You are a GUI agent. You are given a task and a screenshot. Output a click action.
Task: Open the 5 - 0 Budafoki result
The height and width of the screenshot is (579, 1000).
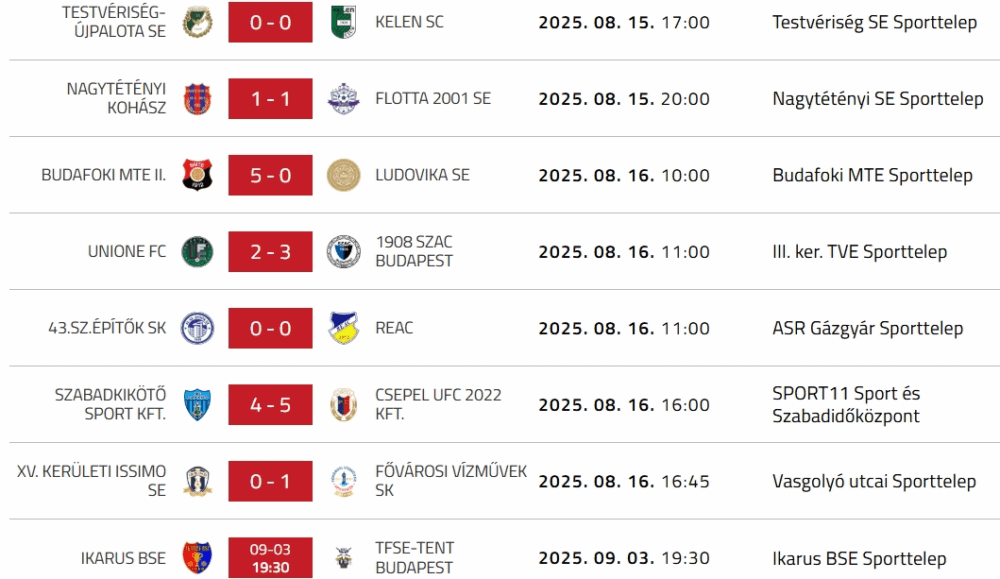270,175
